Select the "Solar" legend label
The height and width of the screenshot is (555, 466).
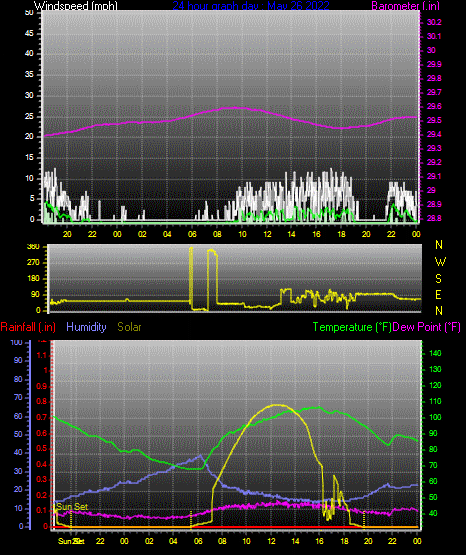[x=129, y=327]
